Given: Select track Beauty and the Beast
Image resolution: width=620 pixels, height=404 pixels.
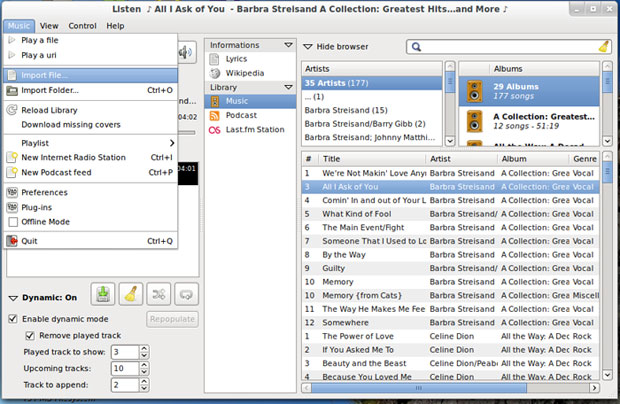Looking at the screenshot, I should (x=451, y=363).
